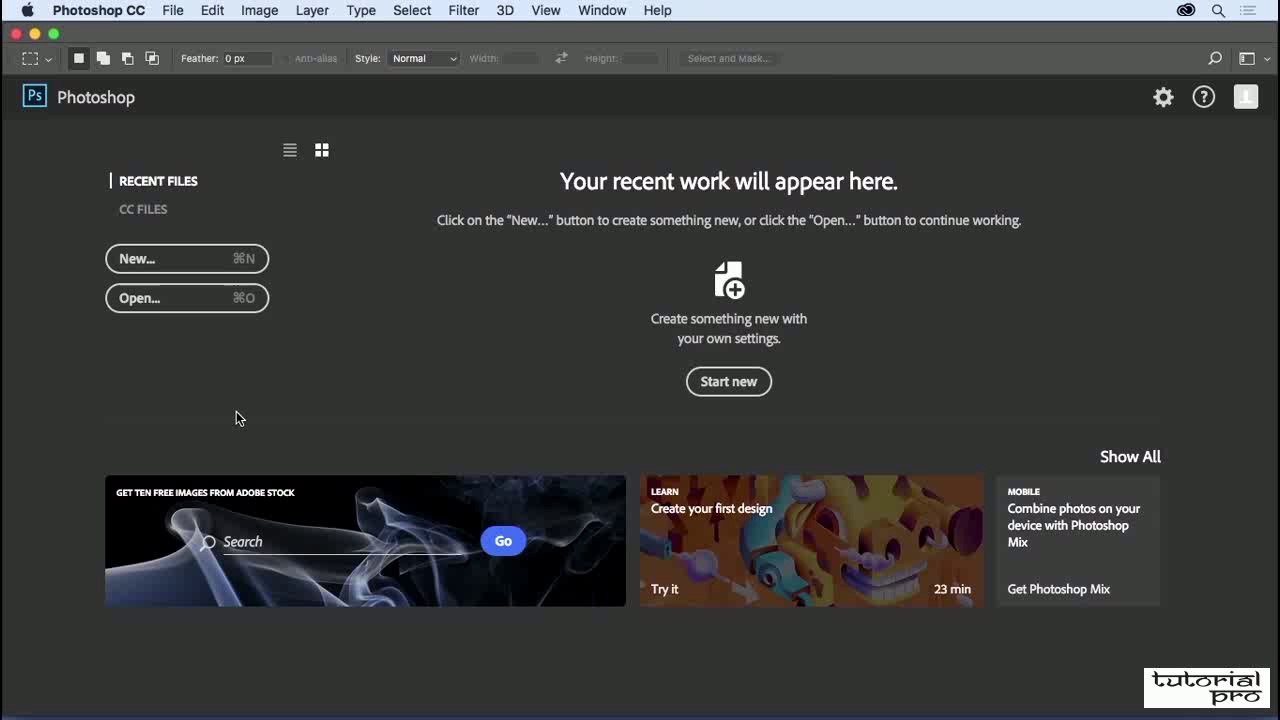Open the Window menu
The width and height of the screenshot is (1280, 720).
602,10
